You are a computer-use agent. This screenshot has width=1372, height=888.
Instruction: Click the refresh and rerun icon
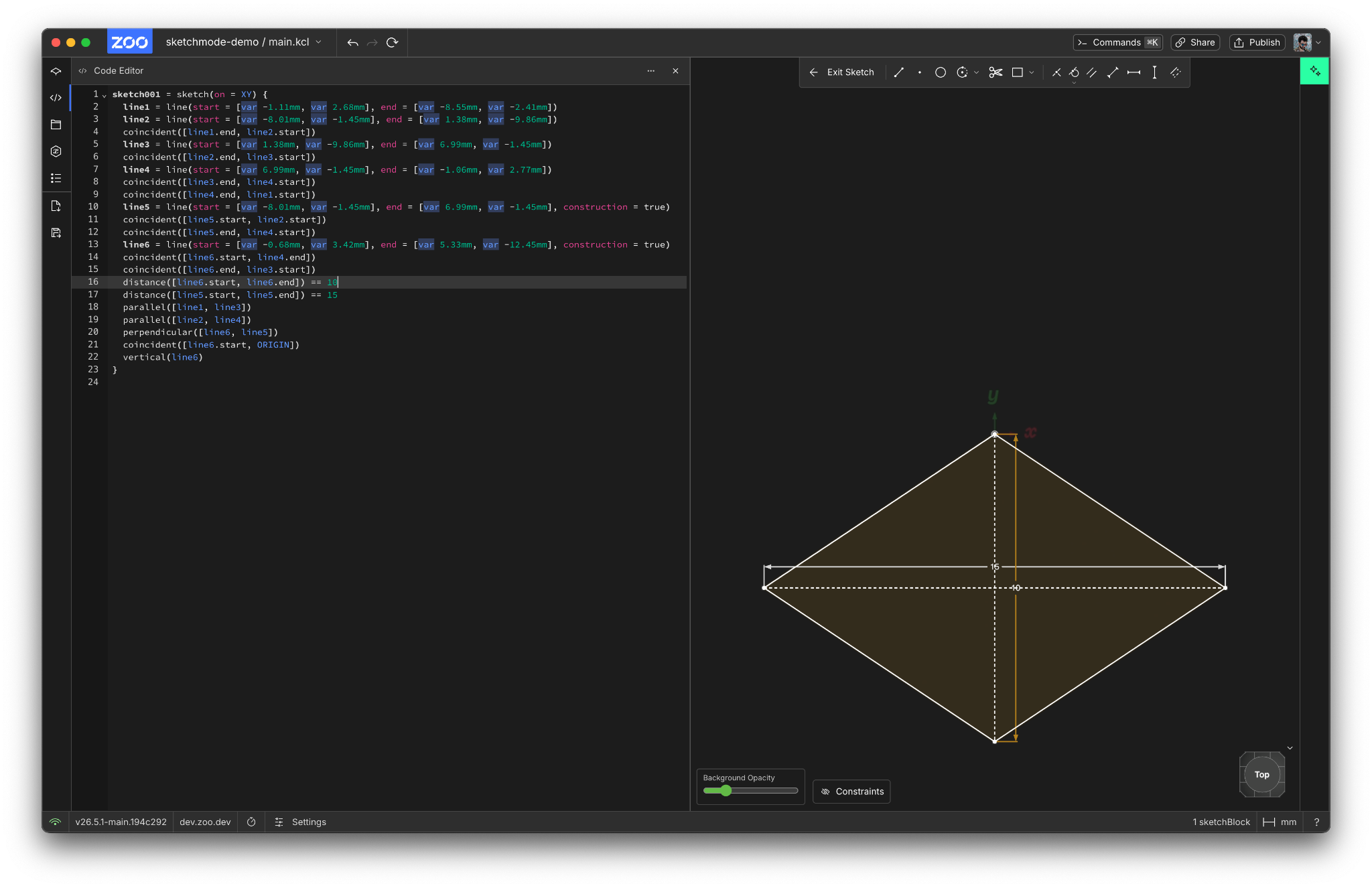pyautogui.click(x=393, y=42)
